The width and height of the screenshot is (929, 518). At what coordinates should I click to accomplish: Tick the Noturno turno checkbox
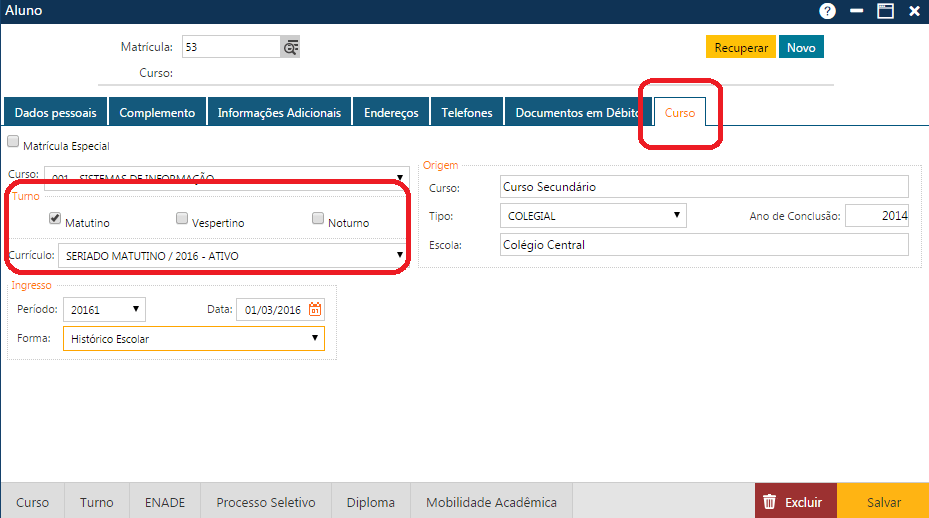[x=318, y=218]
